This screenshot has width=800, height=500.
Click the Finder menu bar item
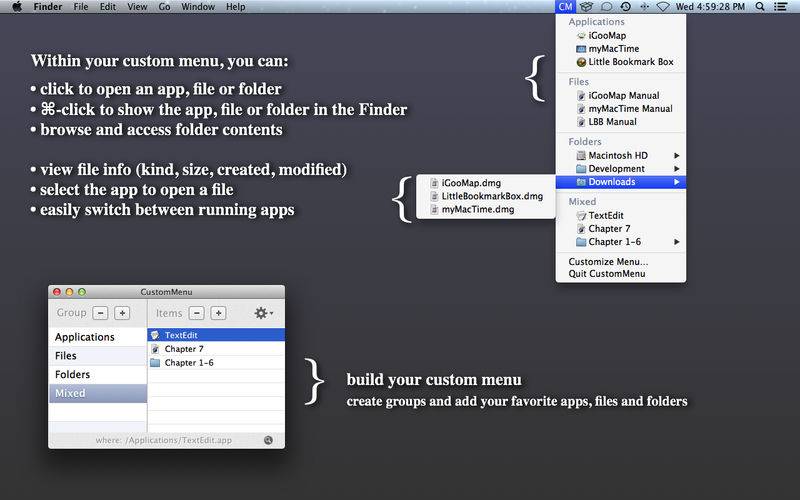click(47, 7)
